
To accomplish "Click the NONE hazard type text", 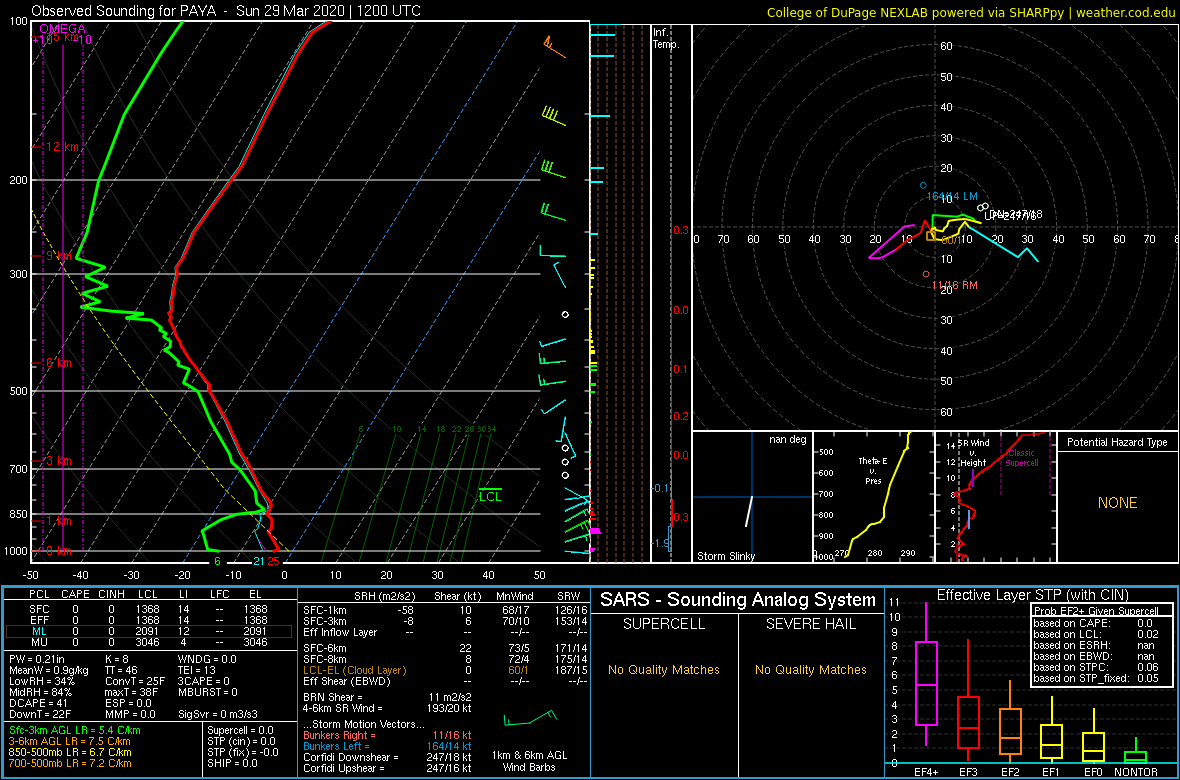I will 1117,503.
